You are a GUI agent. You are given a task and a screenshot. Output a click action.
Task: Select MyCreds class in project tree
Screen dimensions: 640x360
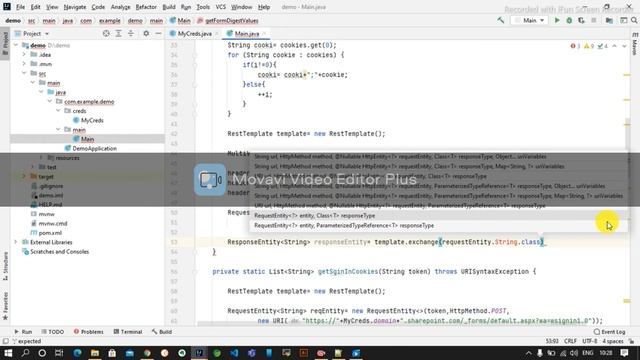click(92, 120)
